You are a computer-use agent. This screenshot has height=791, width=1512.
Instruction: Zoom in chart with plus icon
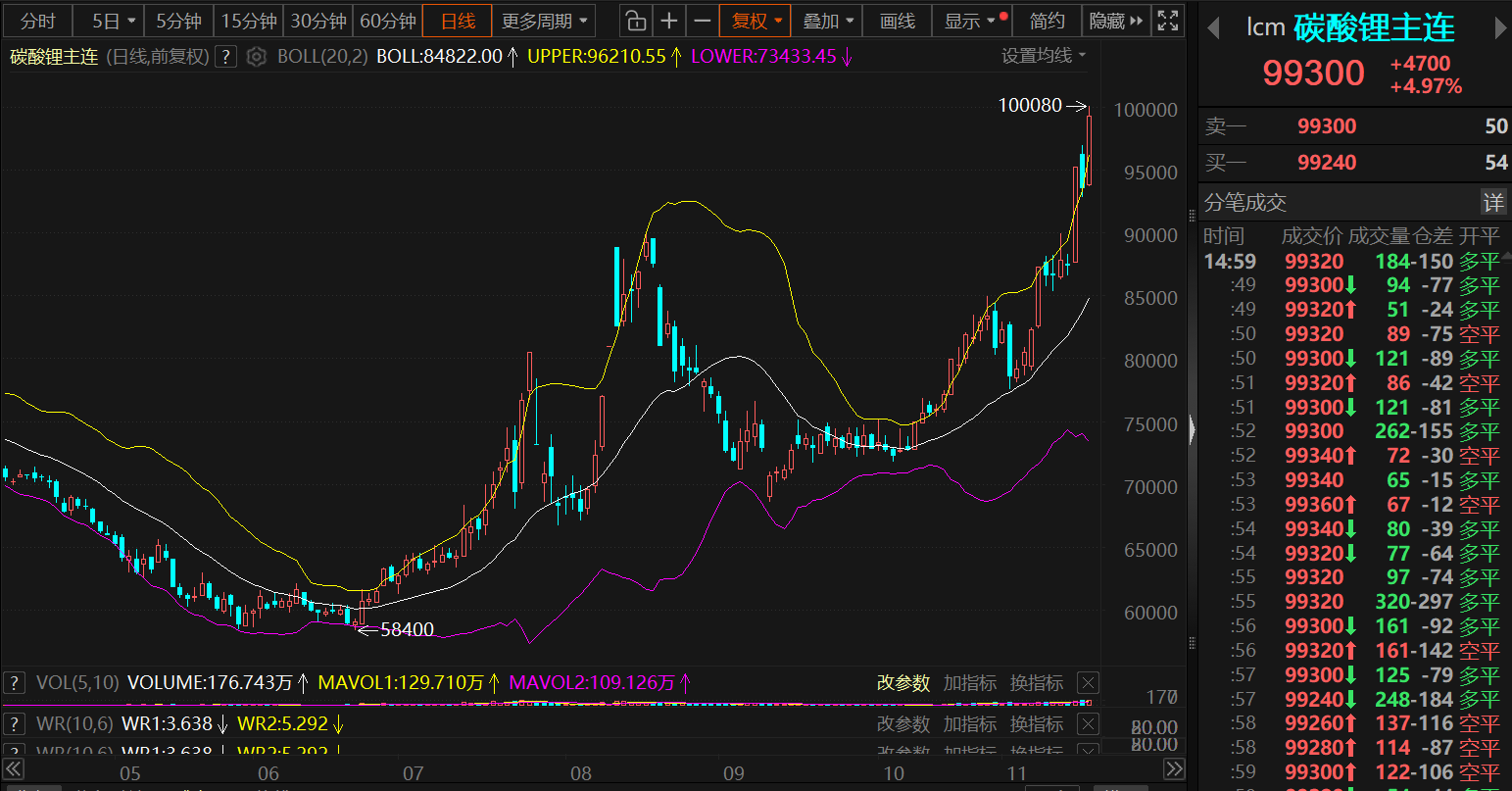point(669,21)
